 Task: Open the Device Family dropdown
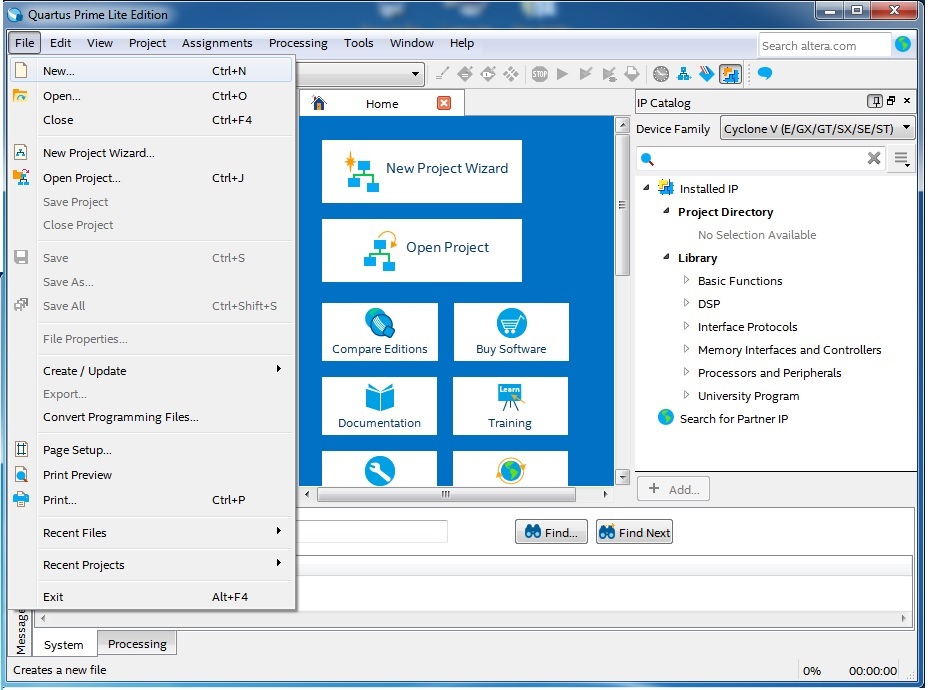817,128
